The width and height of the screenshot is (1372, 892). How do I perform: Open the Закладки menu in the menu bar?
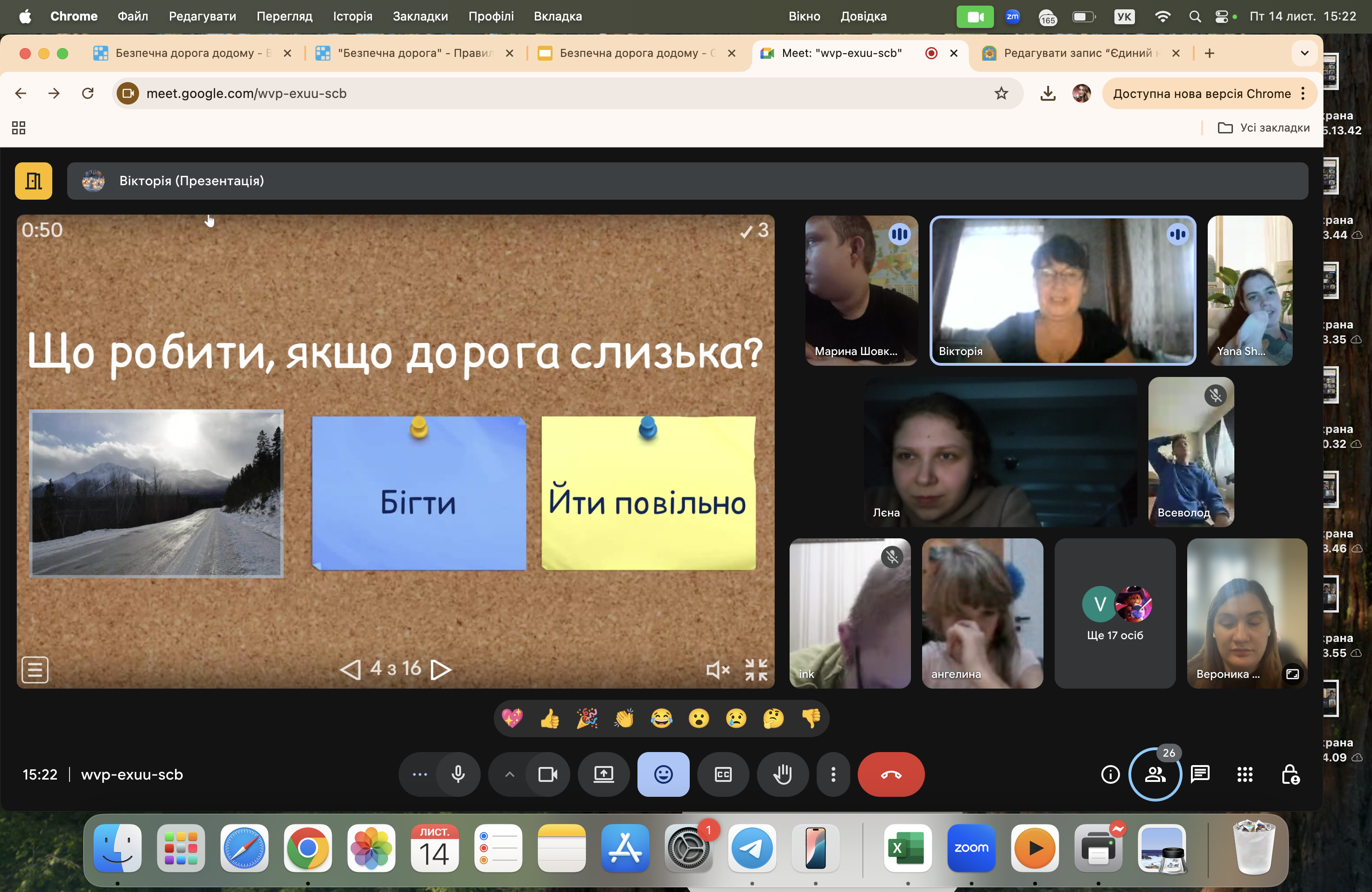pyautogui.click(x=420, y=16)
